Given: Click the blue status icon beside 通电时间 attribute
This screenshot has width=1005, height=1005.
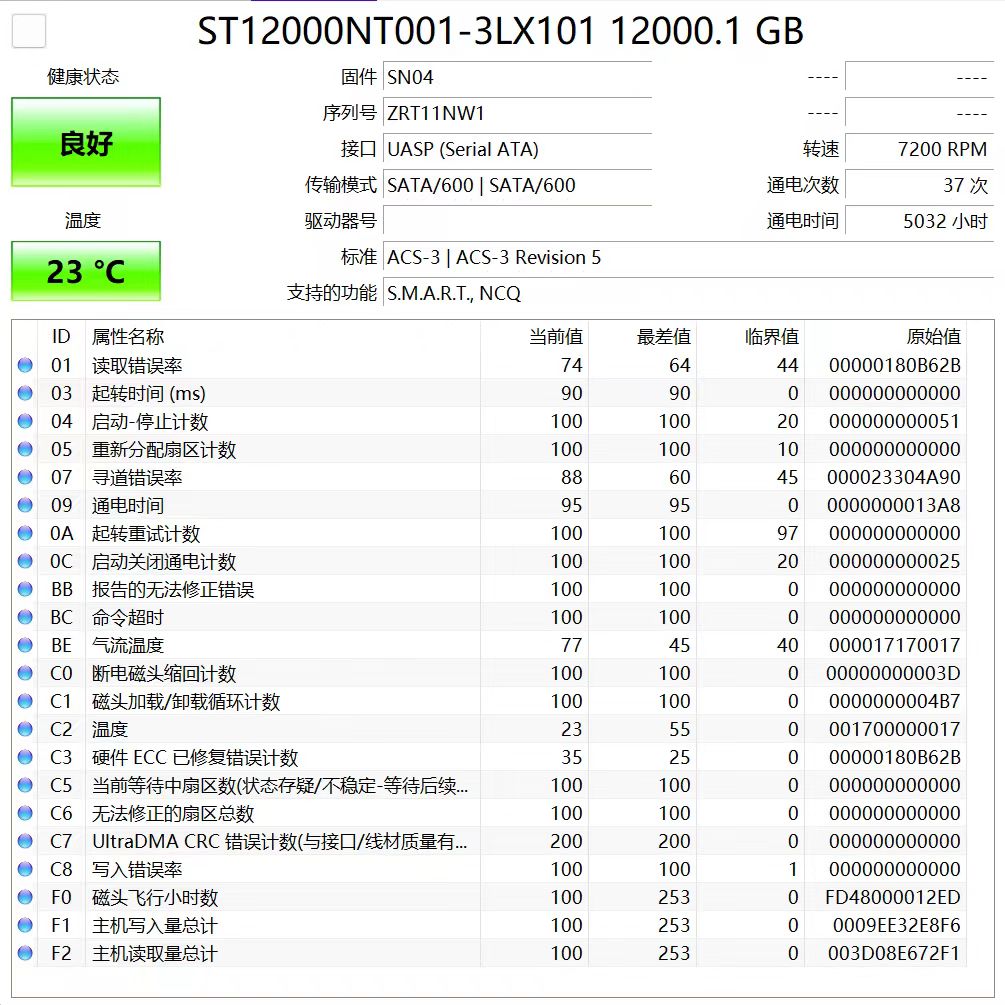Looking at the screenshot, I should [24, 505].
